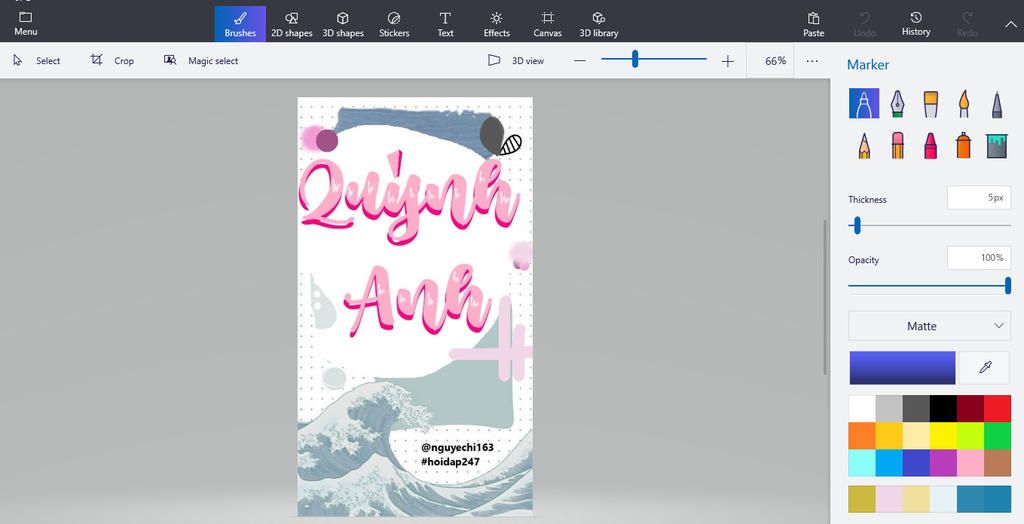Pick the pink color swatch
The height and width of the screenshot is (524, 1024).
[x=970, y=463]
